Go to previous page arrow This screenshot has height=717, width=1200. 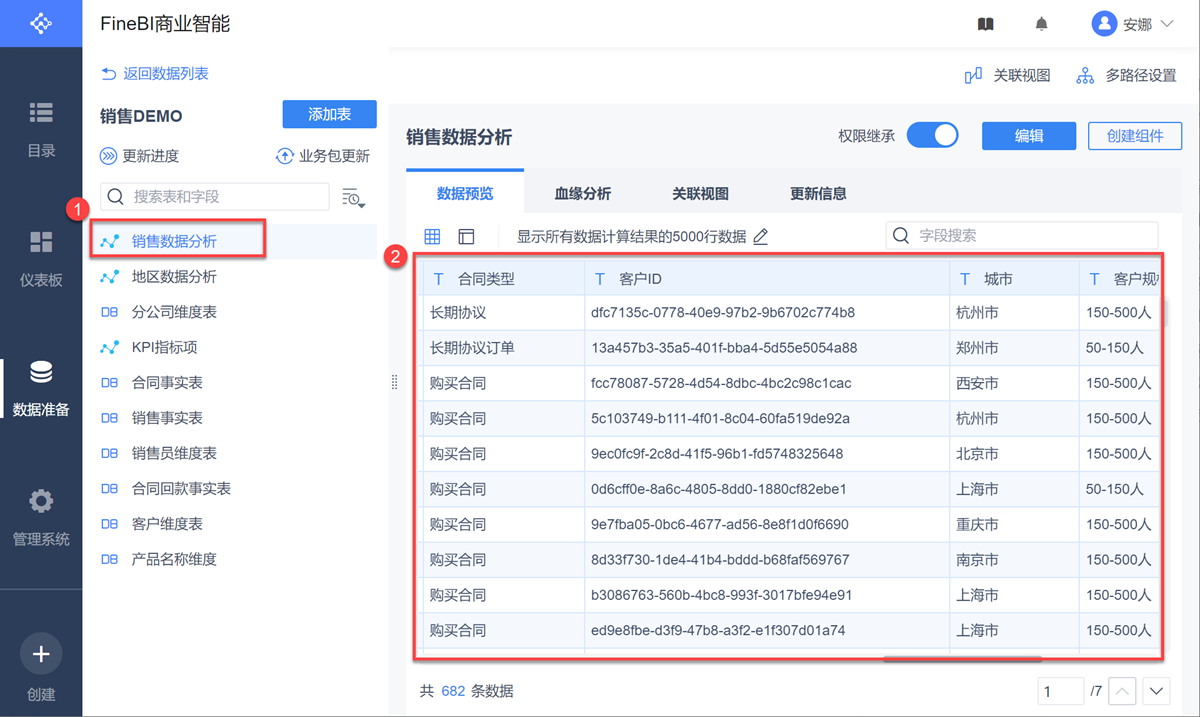(1123, 691)
